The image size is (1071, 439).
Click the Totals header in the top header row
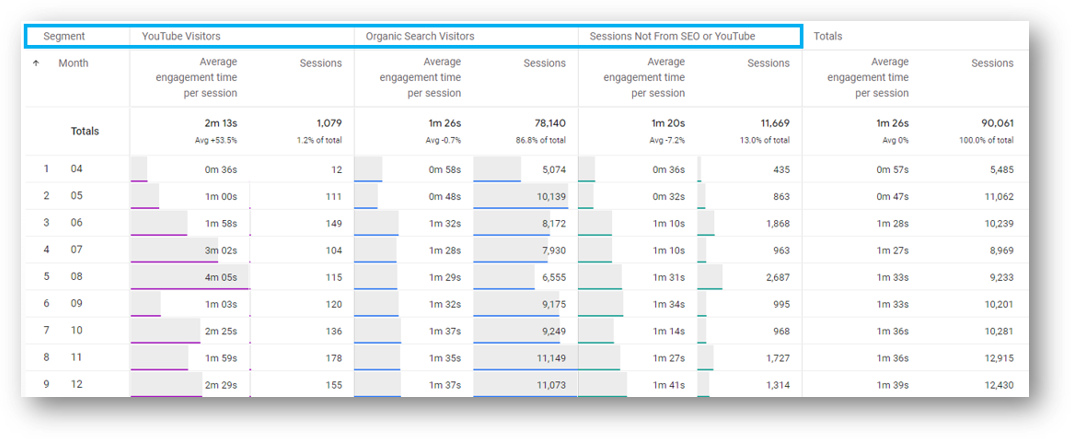828,36
